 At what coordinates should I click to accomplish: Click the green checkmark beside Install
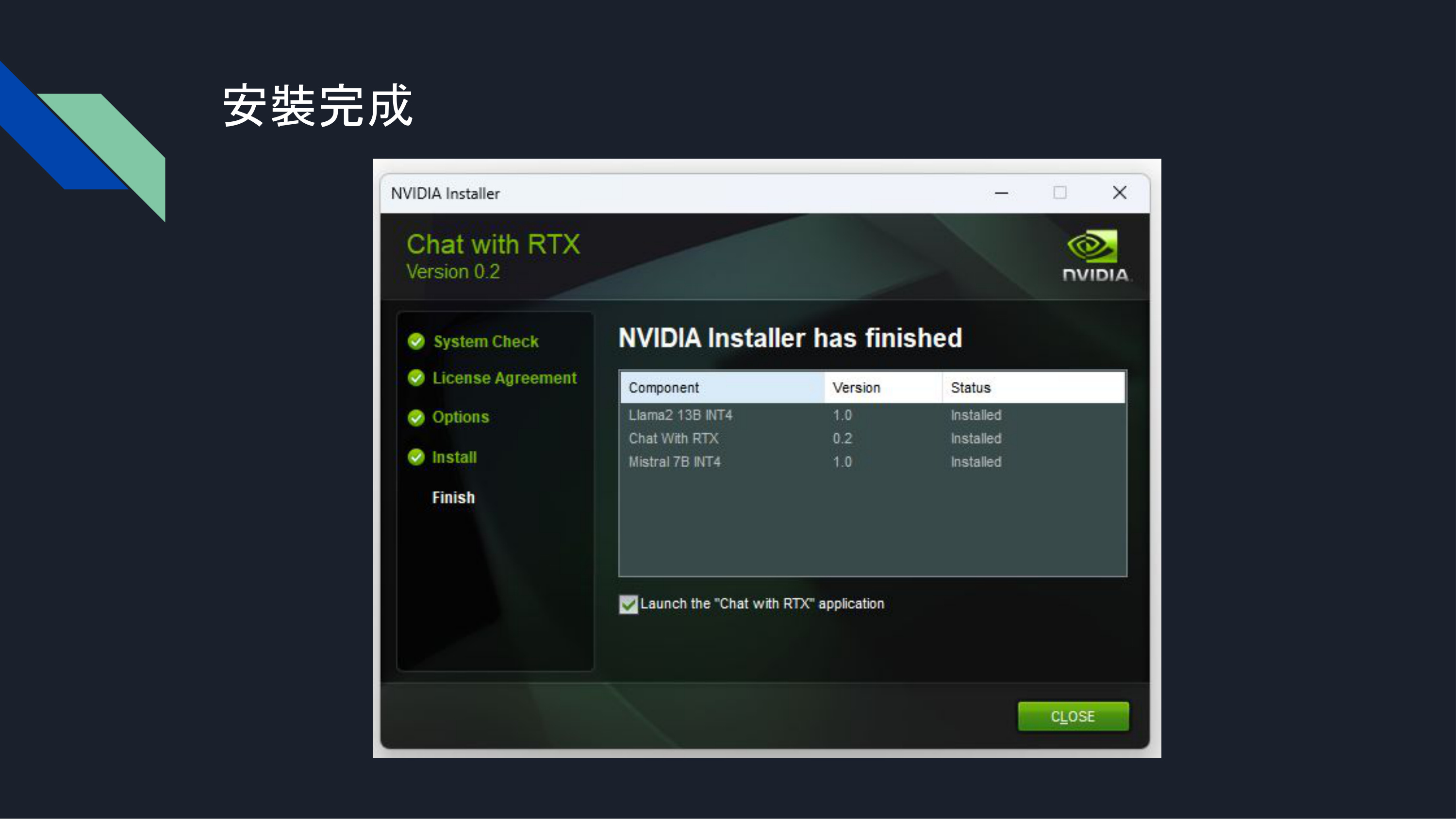(416, 457)
